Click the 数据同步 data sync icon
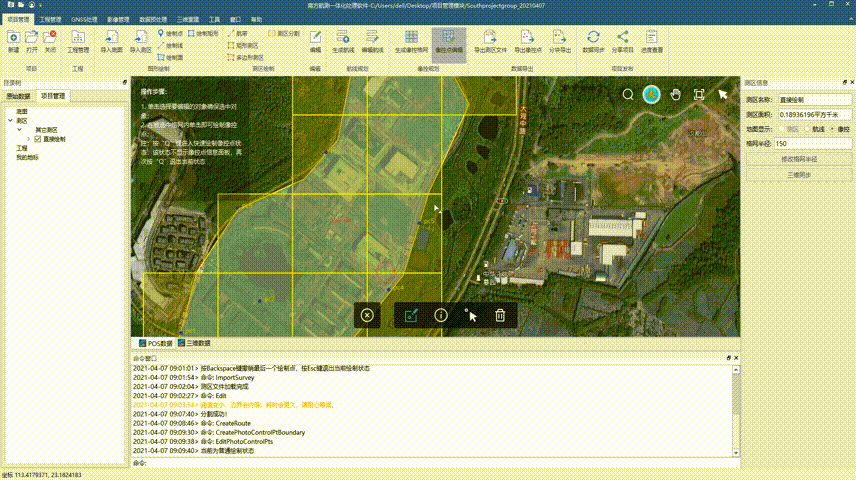 [593, 38]
